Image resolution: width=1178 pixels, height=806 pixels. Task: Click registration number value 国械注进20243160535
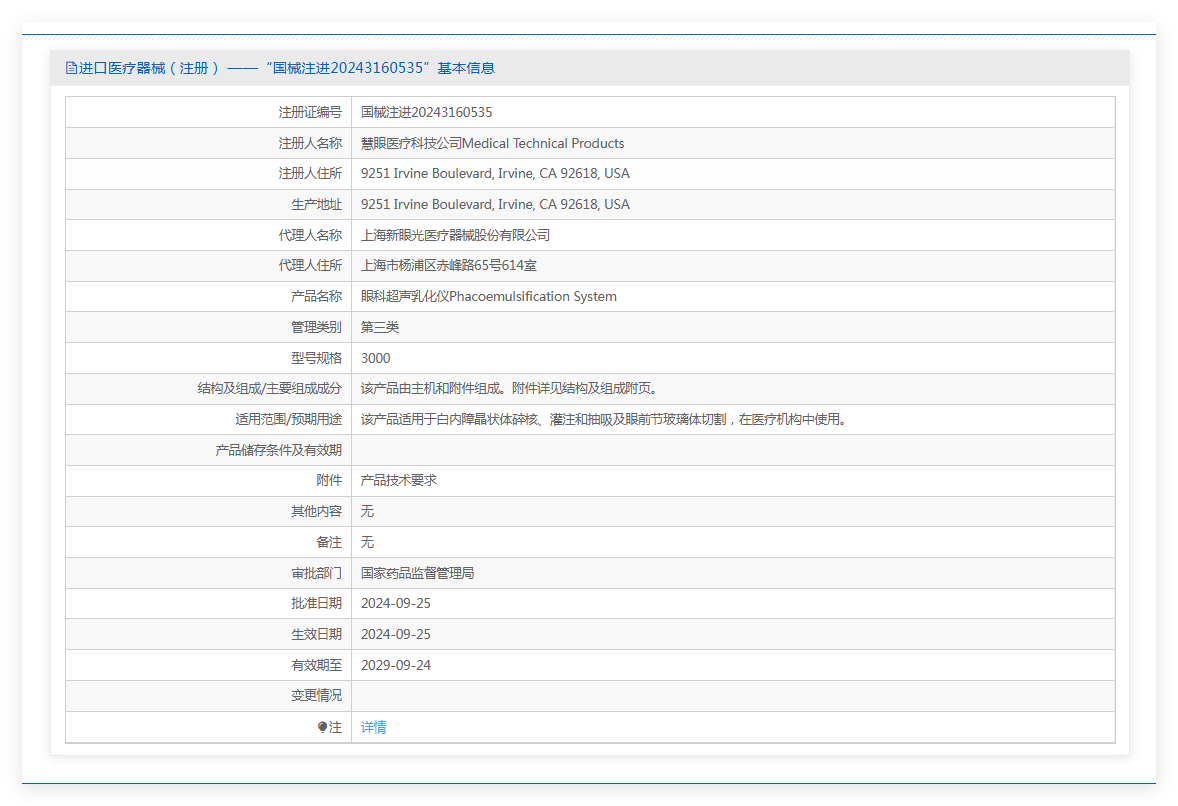[x=426, y=113]
